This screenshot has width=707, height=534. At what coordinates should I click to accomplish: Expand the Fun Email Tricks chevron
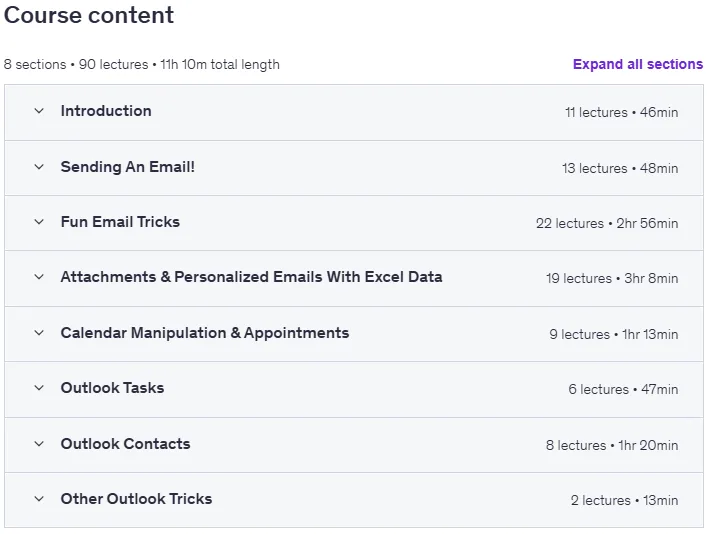pyautogui.click(x=39, y=222)
